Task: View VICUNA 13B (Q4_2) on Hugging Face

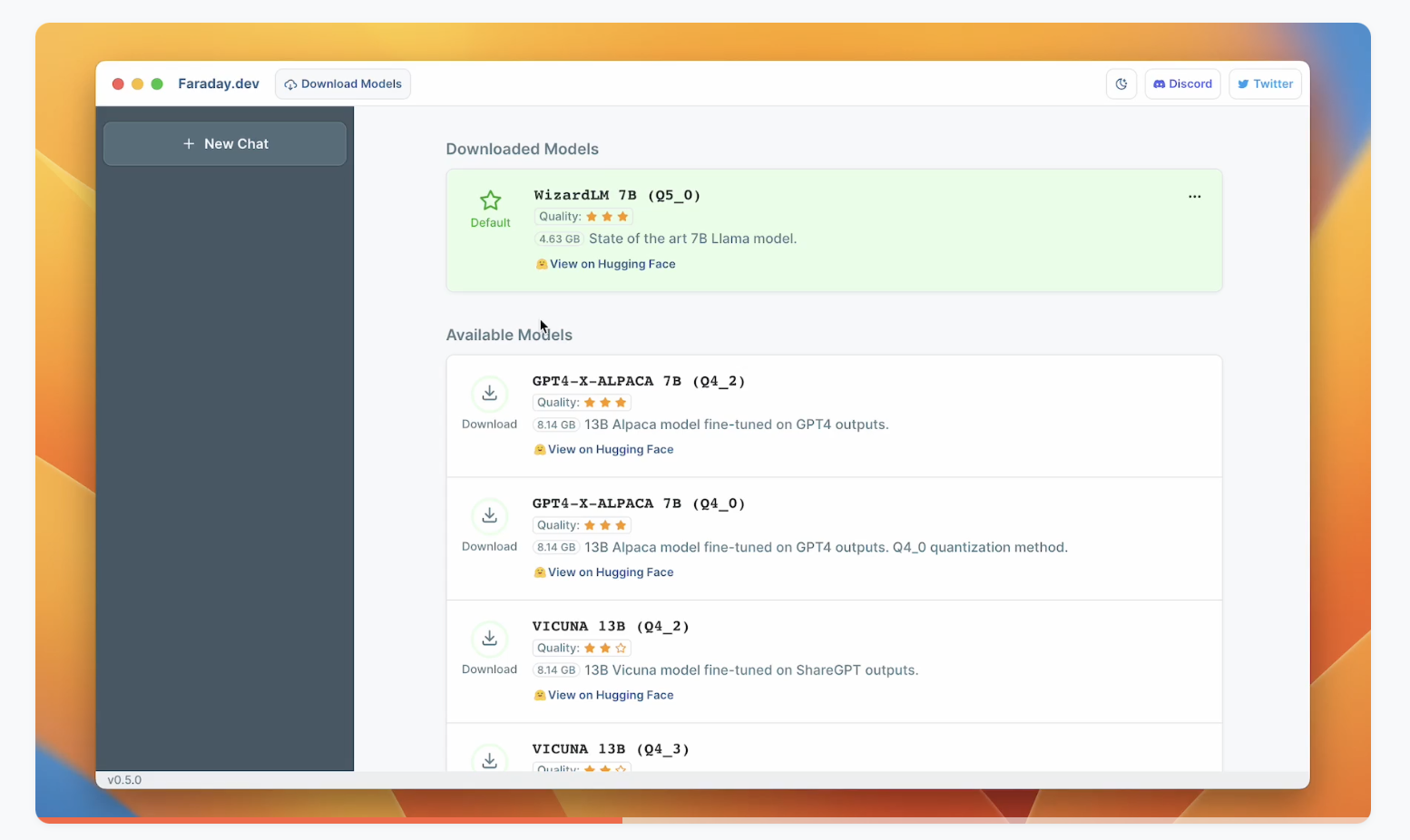Action: click(604, 695)
